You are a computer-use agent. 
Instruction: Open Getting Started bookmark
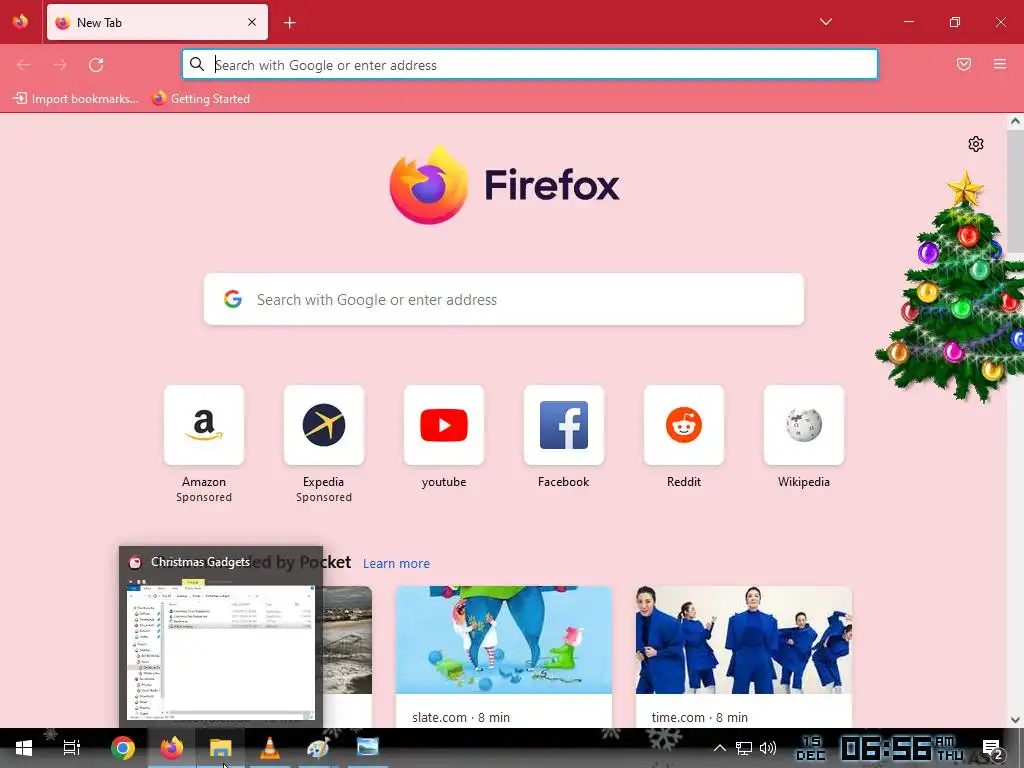(201, 99)
